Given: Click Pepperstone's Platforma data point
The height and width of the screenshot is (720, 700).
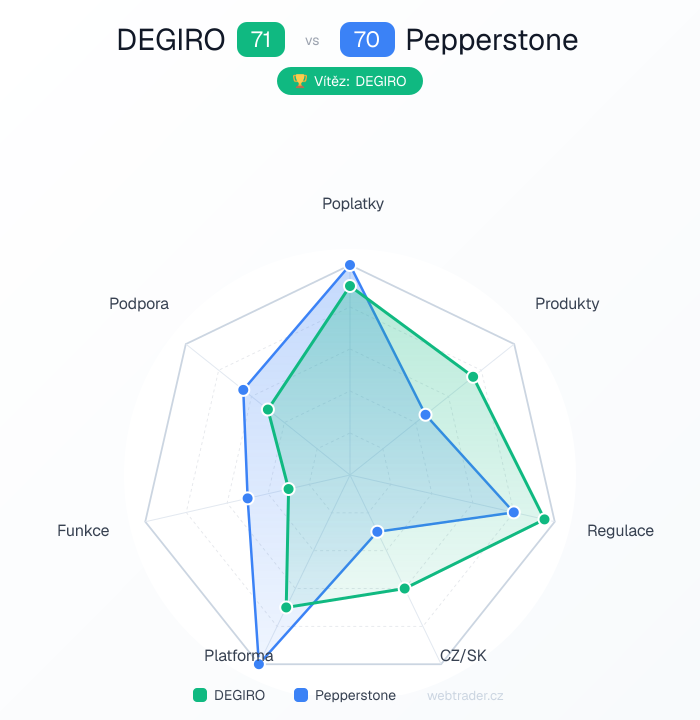Looking at the screenshot, I should tap(261, 663).
